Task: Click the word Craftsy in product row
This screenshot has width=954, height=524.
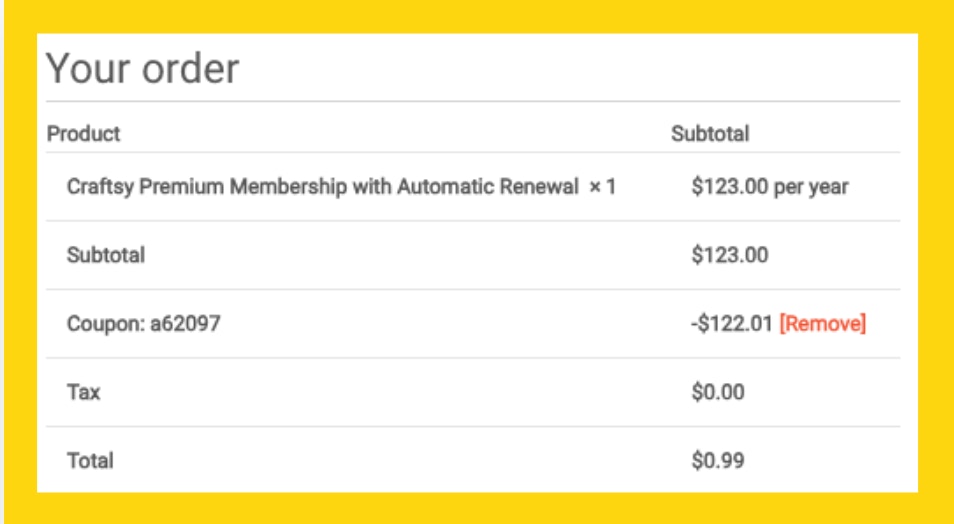Action: click(100, 187)
